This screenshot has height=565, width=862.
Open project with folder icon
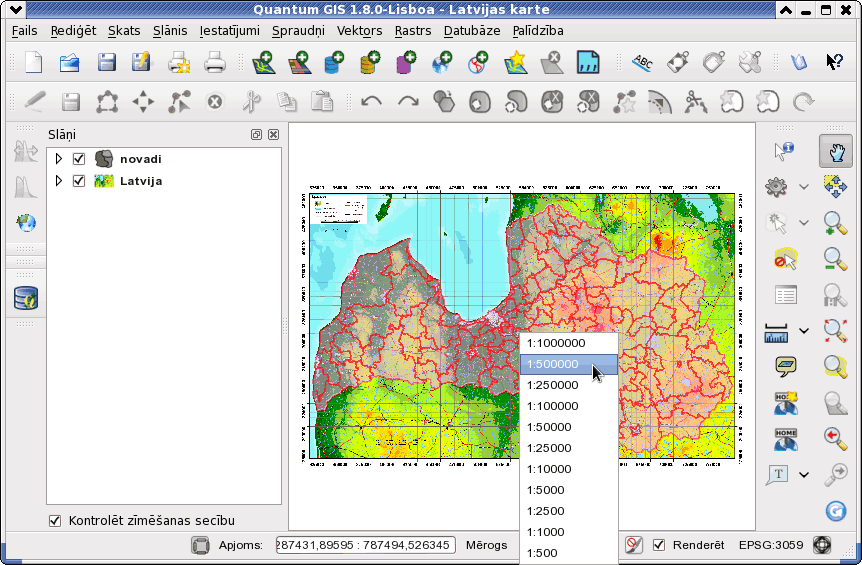[x=70, y=62]
